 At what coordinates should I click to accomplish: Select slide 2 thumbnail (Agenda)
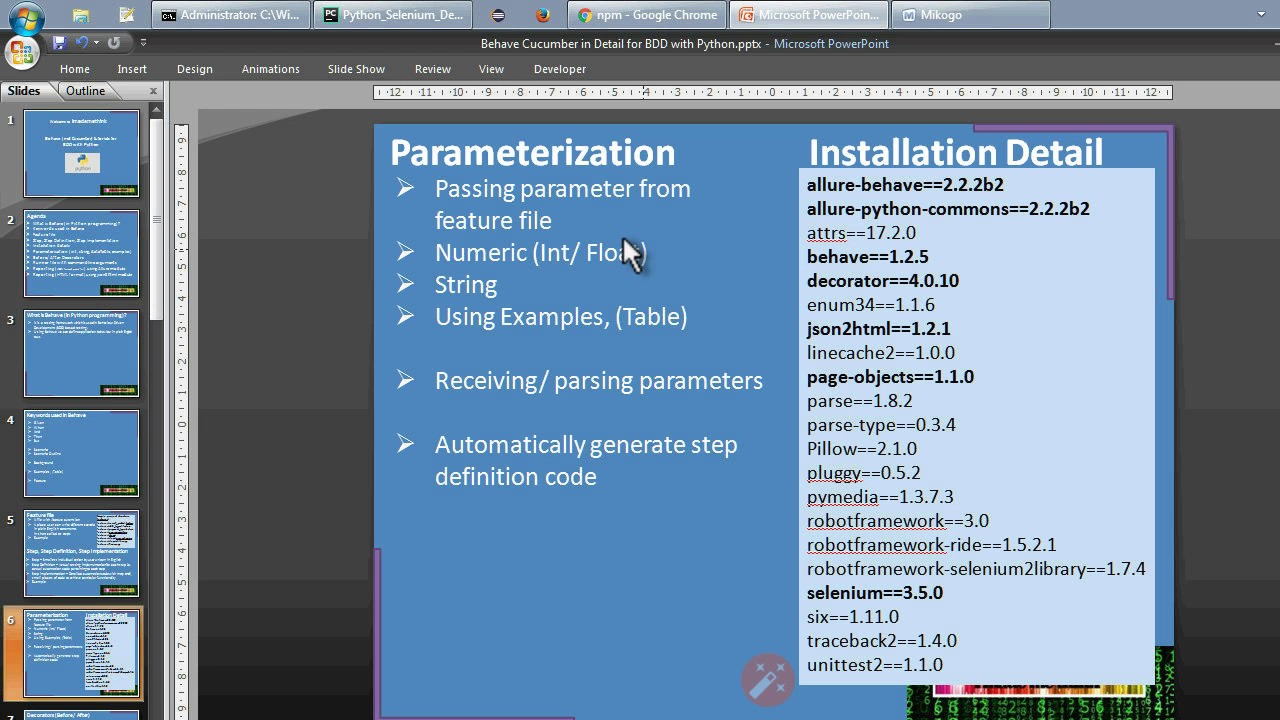pyautogui.click(x=82, y=254)
